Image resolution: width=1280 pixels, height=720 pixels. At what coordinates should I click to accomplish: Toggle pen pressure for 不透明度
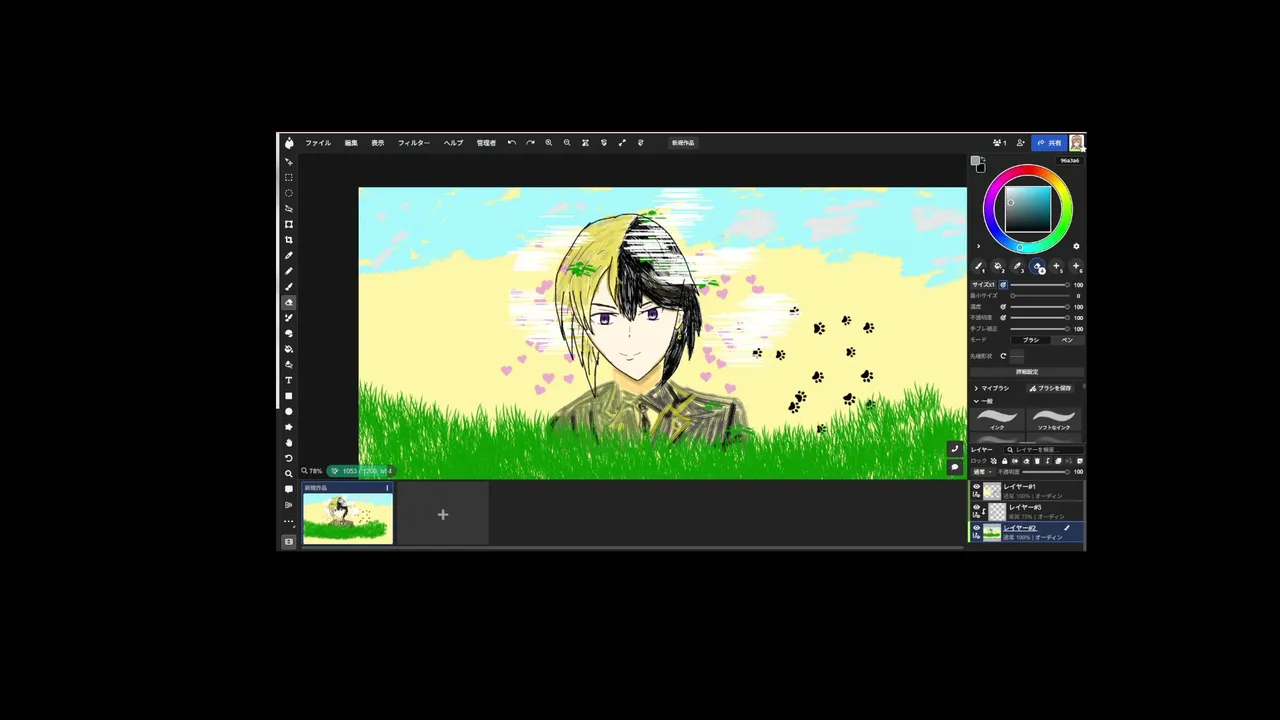pos(1003,318)
